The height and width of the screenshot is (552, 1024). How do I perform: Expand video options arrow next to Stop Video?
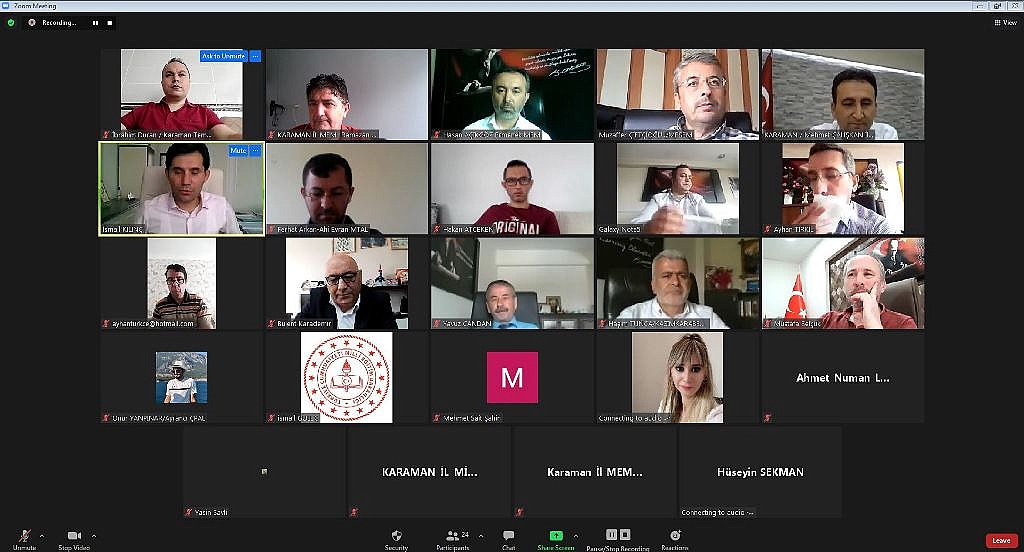tap(93, 536)
